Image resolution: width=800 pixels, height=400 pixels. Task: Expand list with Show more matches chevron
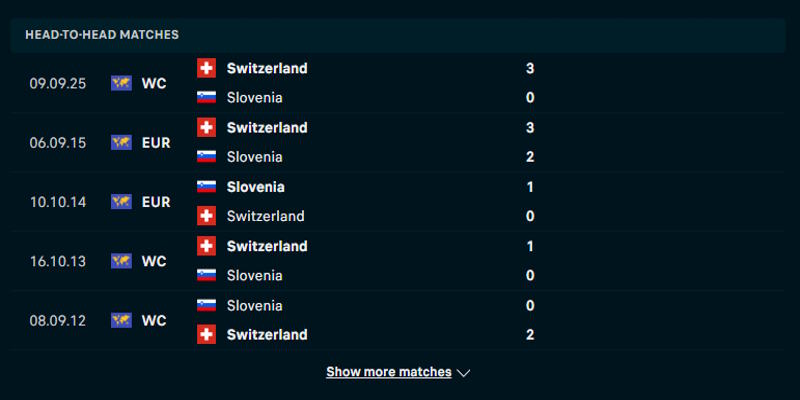click(x=463, y=373)
